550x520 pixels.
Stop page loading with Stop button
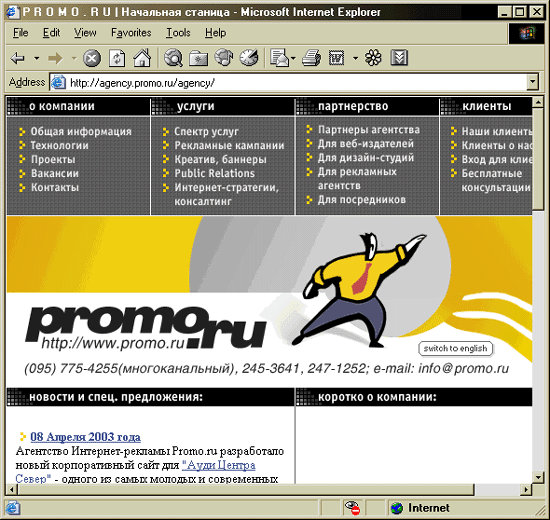(x=92, y=58)
